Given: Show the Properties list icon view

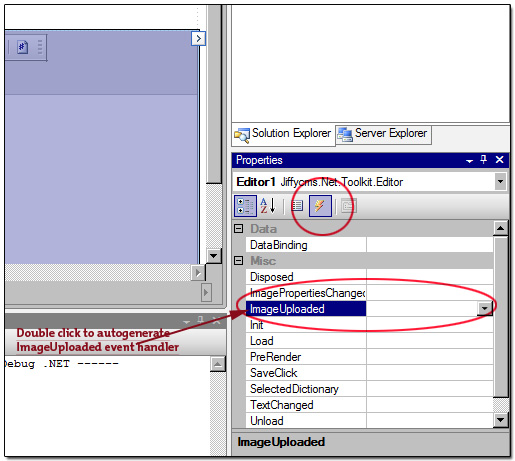Looking at the screenshot, I should [297, 206].
